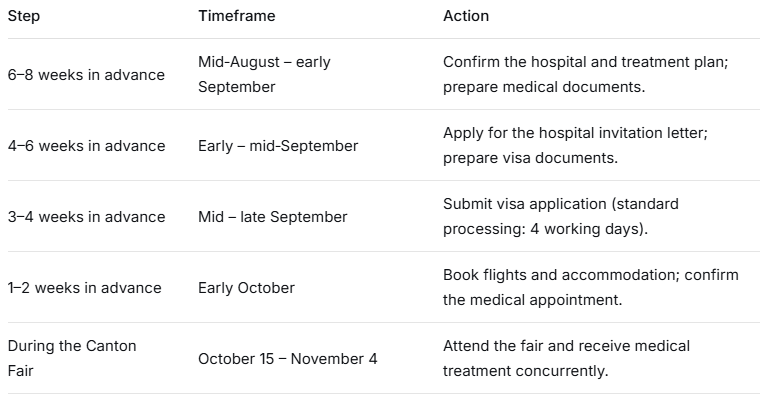Viewport: 764px width, 402px height.
Task: Click the Action column header
Action: [466, 16]
